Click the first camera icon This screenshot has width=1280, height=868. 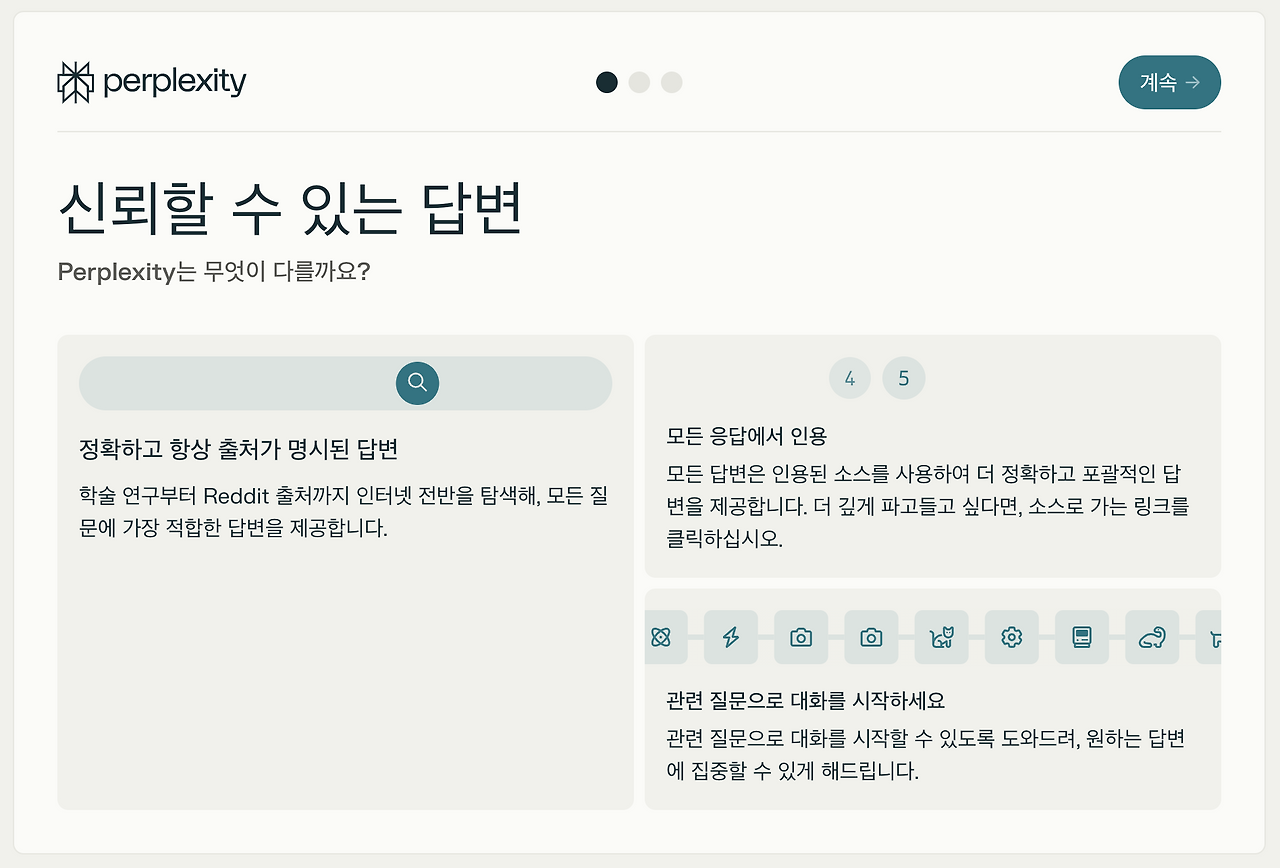(x=801, y=637)
